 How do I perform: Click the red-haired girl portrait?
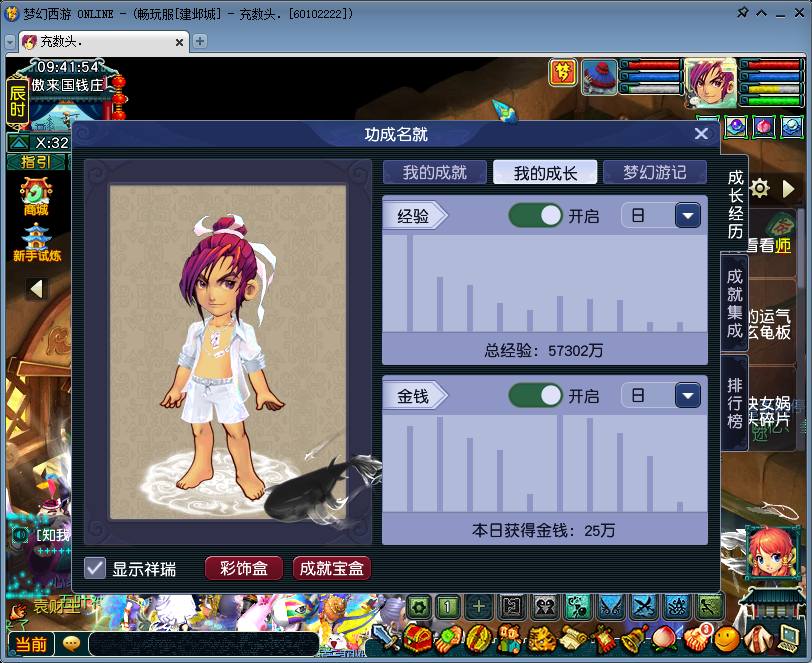pos(772,553)
